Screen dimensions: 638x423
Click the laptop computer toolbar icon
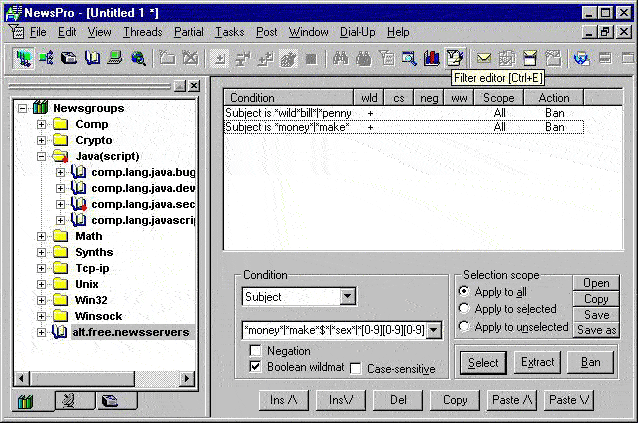115,59
